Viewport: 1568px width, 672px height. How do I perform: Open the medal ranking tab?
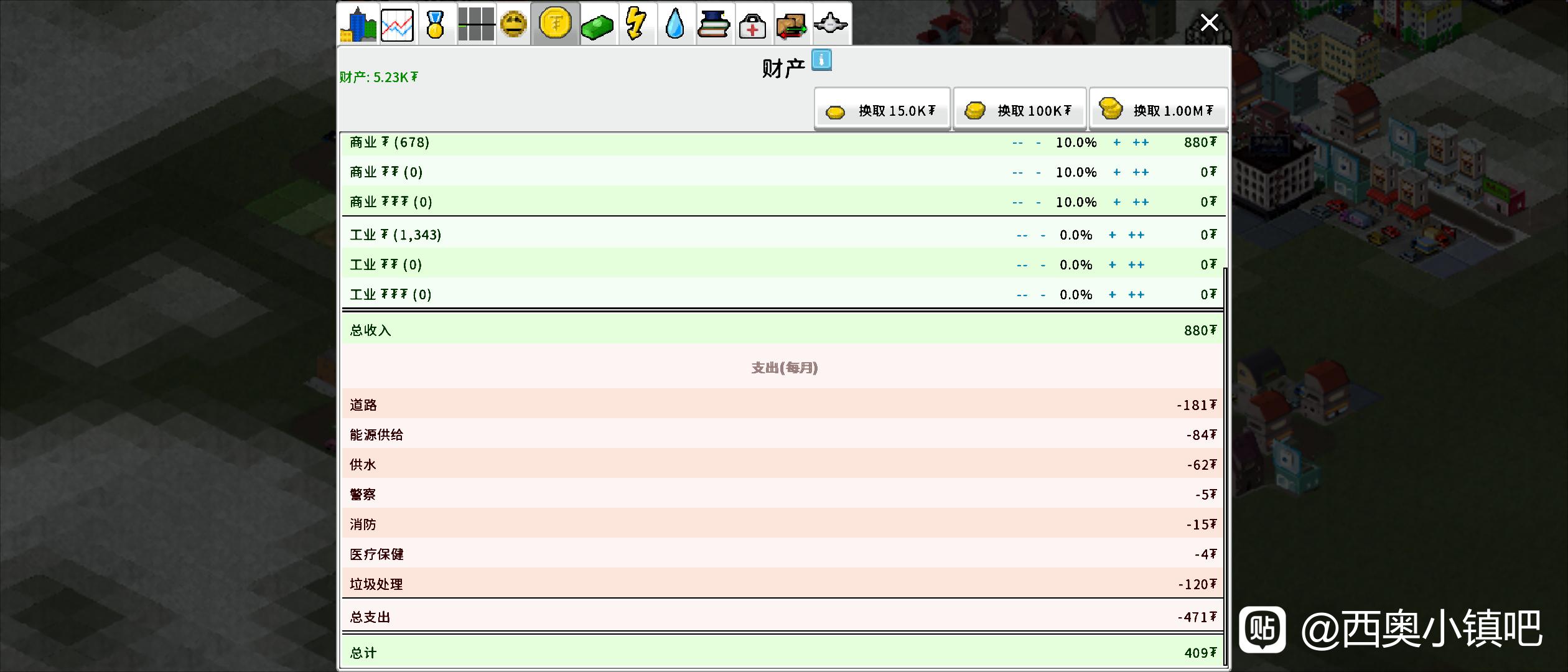pyautogui.click(x=436, y=24)
